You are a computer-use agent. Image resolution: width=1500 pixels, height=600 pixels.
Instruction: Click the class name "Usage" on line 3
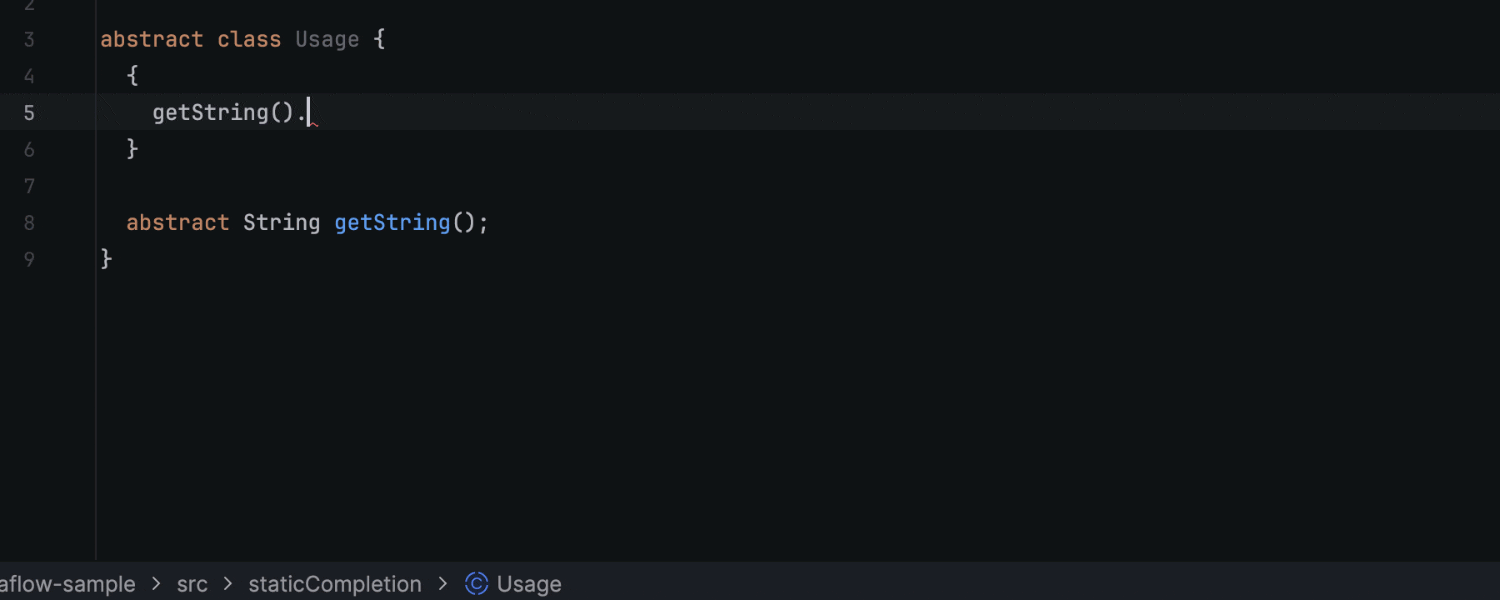(x=326, y=39)
